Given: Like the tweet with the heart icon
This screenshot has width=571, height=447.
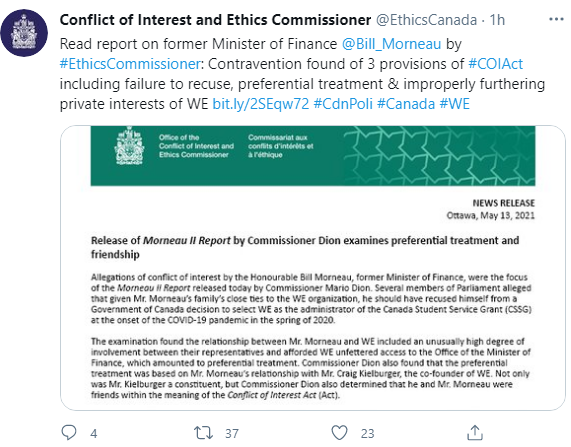Looking at the screenshot, I should 339,433.
